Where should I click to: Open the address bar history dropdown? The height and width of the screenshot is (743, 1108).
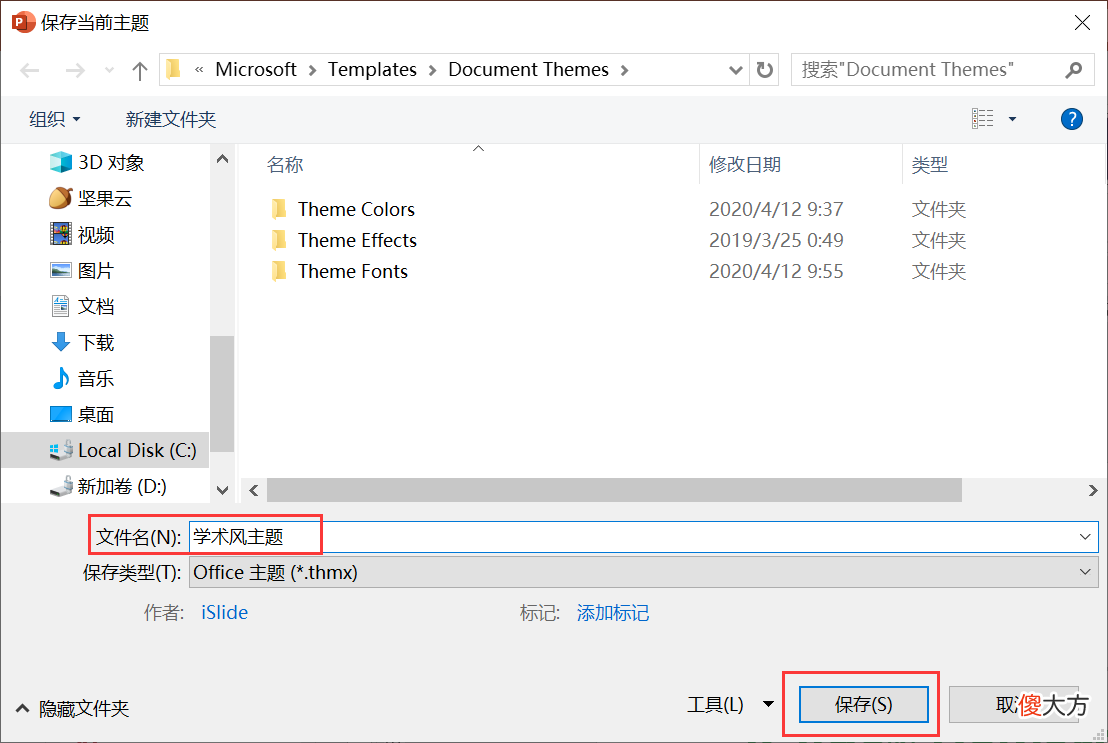tap(736, 70)
